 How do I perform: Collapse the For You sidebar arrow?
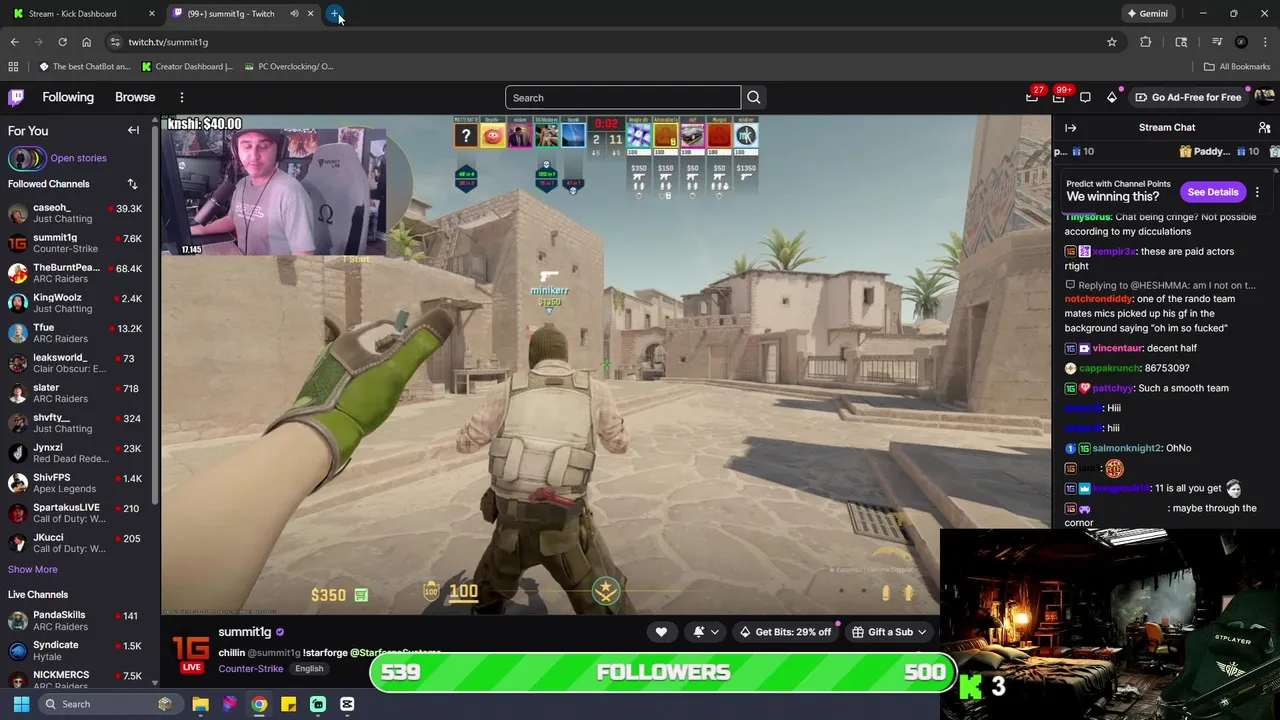coord(133,130)
